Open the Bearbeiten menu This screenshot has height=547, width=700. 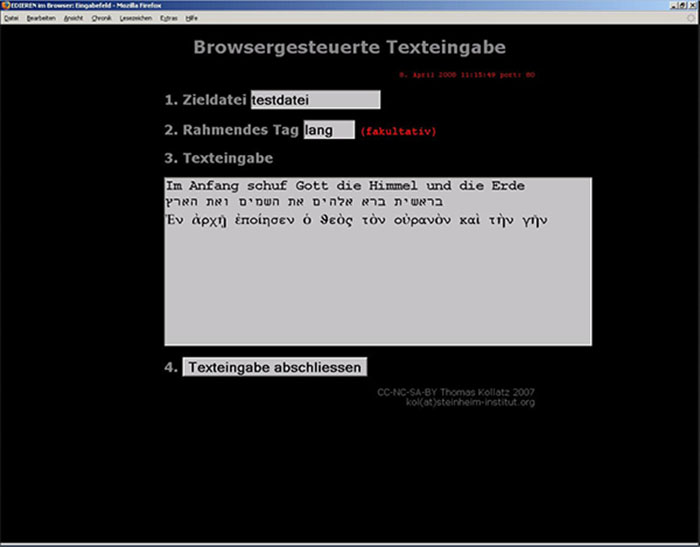coord(41,18)
